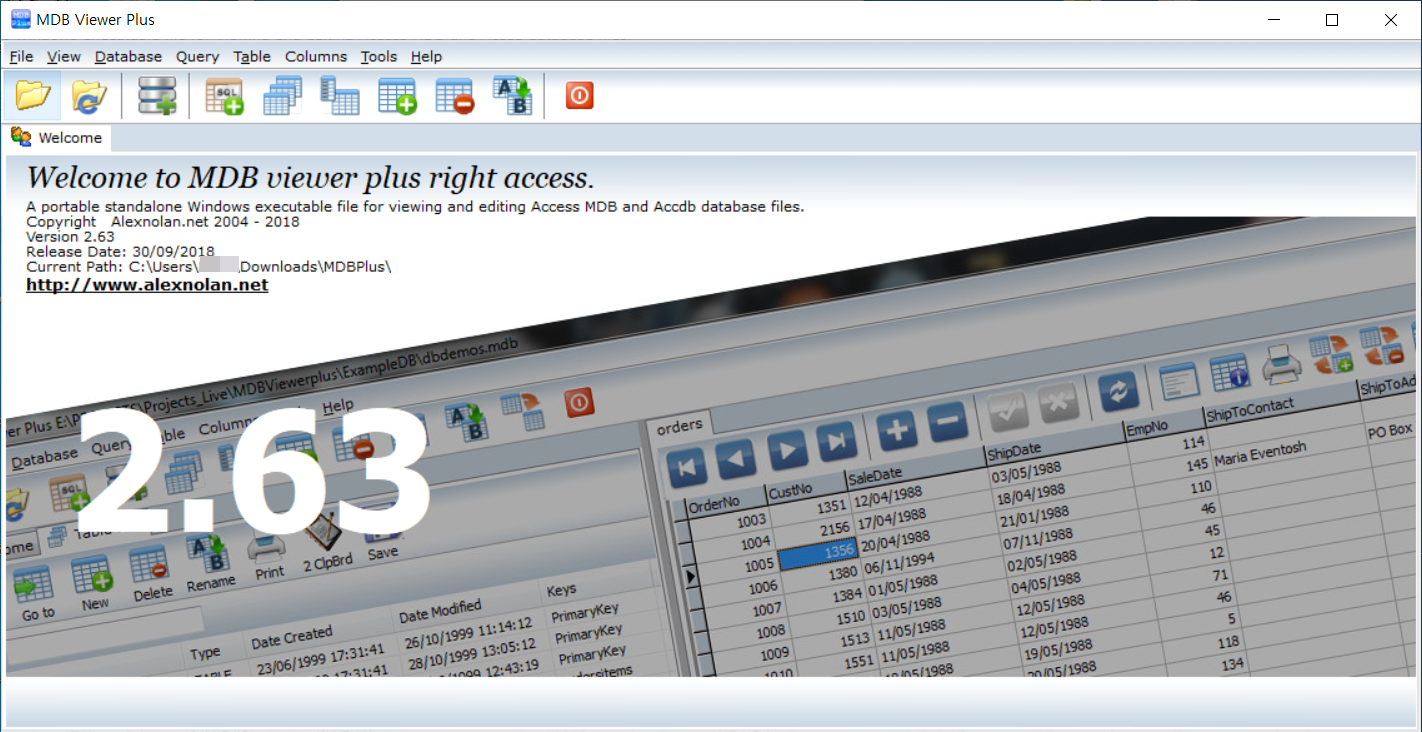Click the Welcome to MDB viewer plus heading
The width and height of the screenshot is (1422, 732).
(310, 179)
